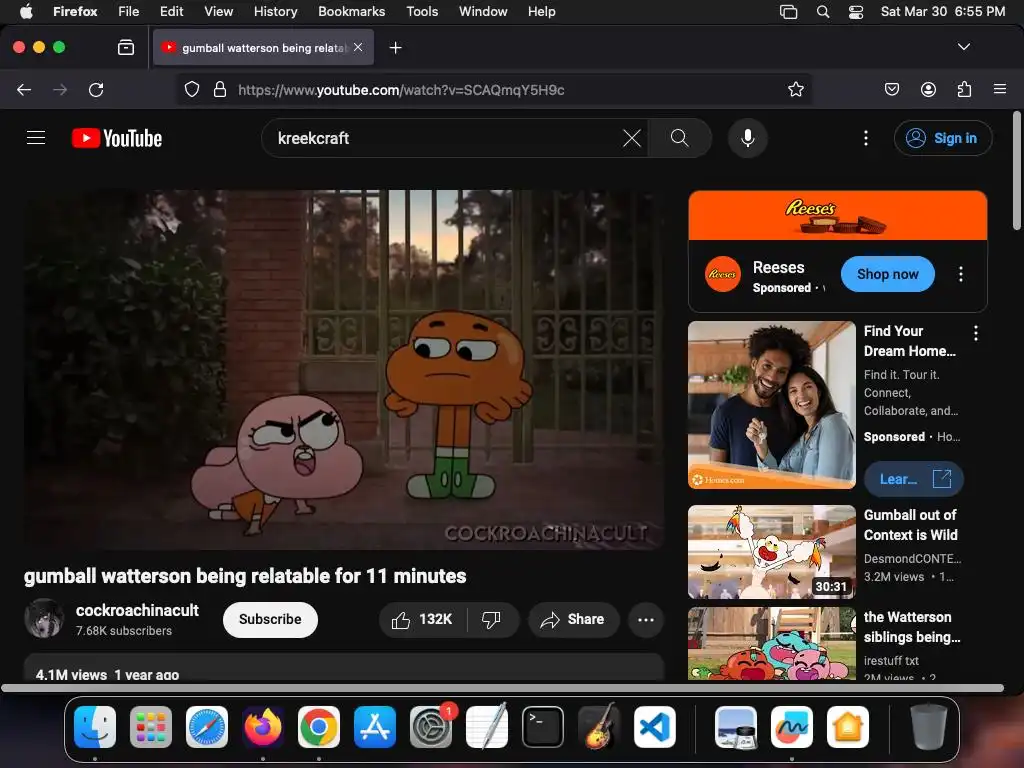Subscribe to cockroachinacult channel

[x=270, y=619]
